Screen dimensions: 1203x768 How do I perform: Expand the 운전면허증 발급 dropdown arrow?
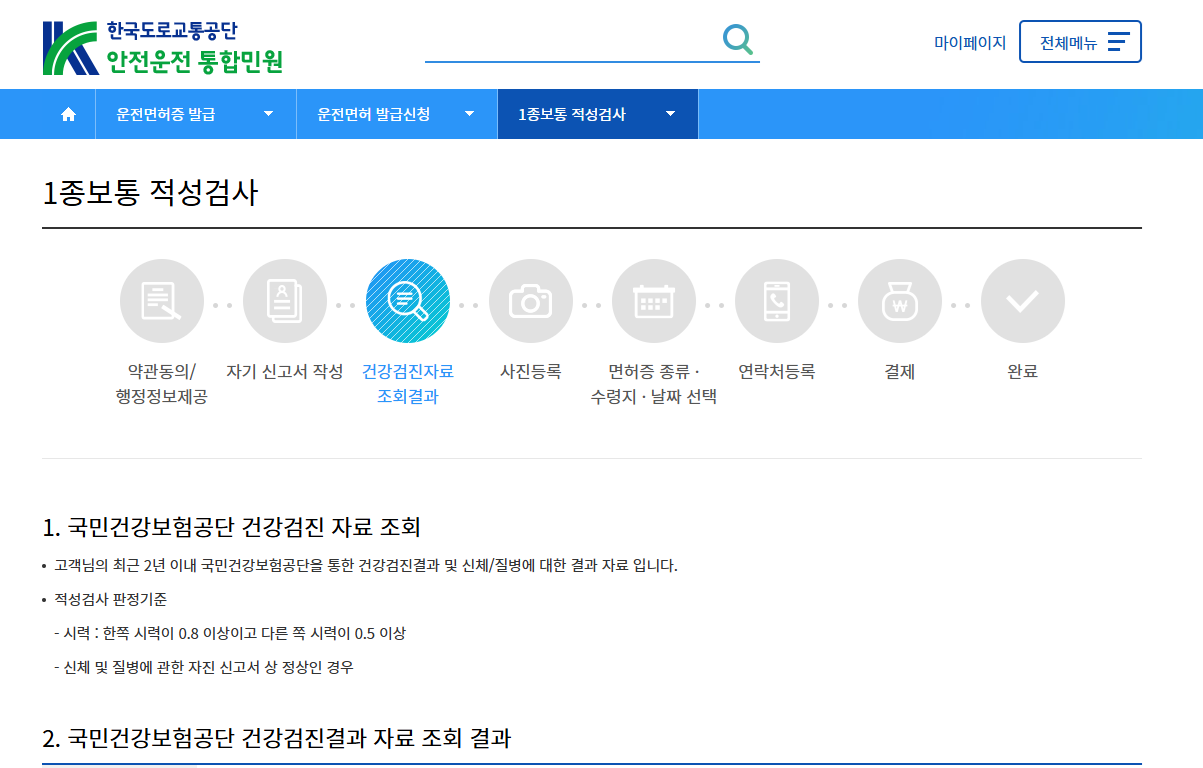pyautogui.click(x=267, y=113)
